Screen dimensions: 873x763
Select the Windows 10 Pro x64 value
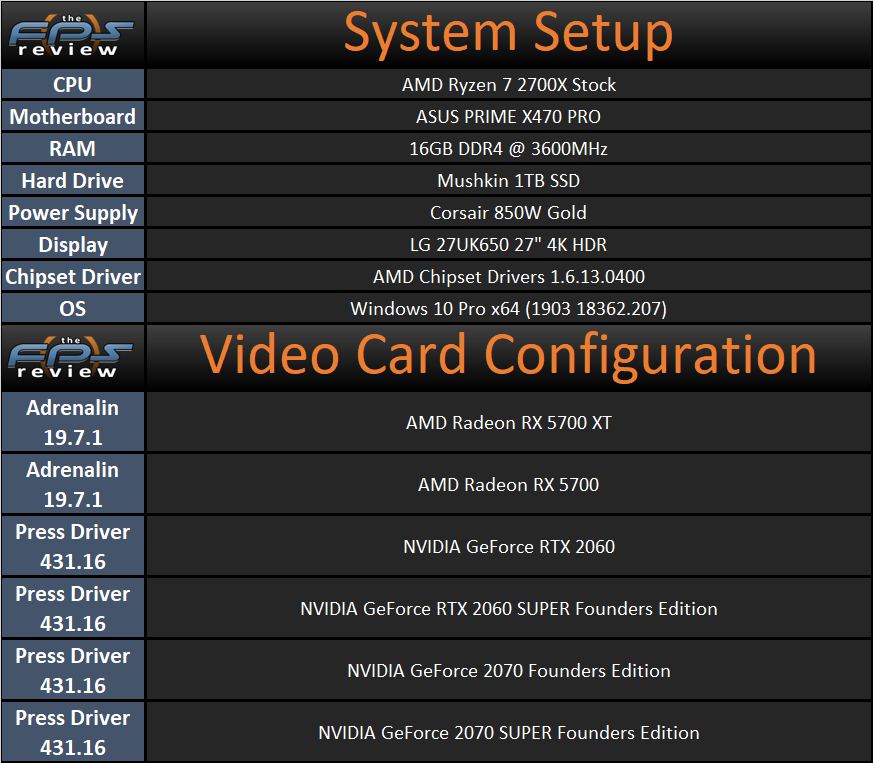(x=509, y=309)
